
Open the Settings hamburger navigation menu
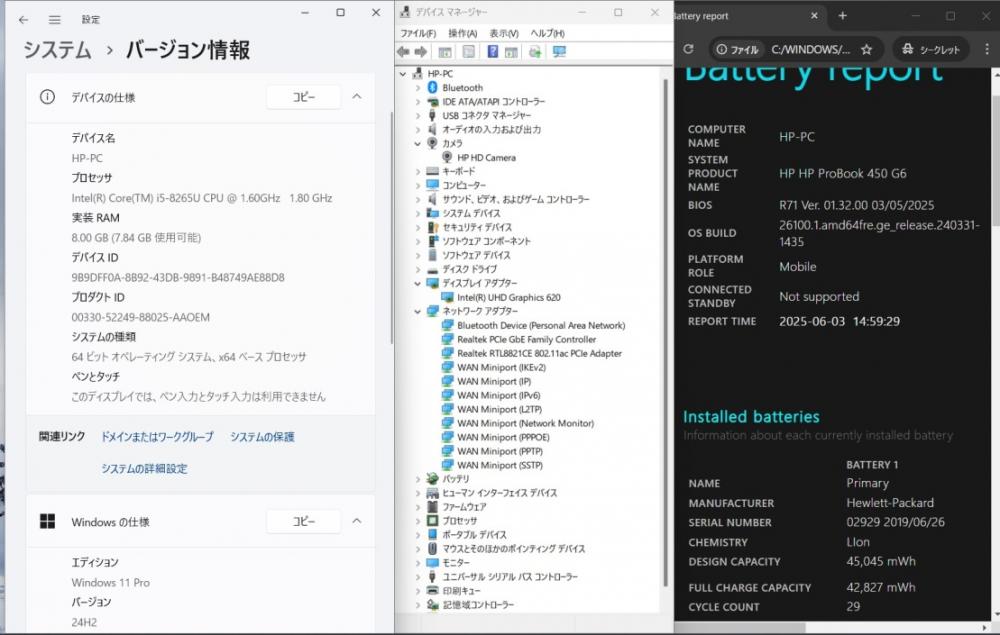point(55,20)
